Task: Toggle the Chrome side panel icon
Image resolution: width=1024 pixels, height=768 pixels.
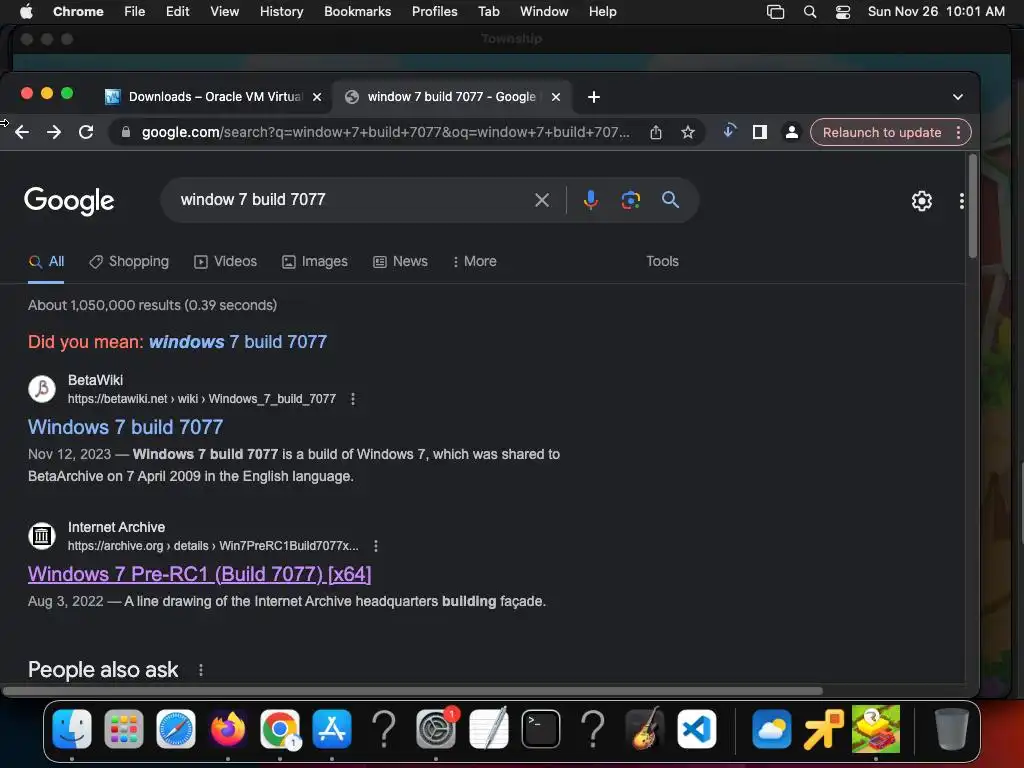Action: tap(760, 133)
